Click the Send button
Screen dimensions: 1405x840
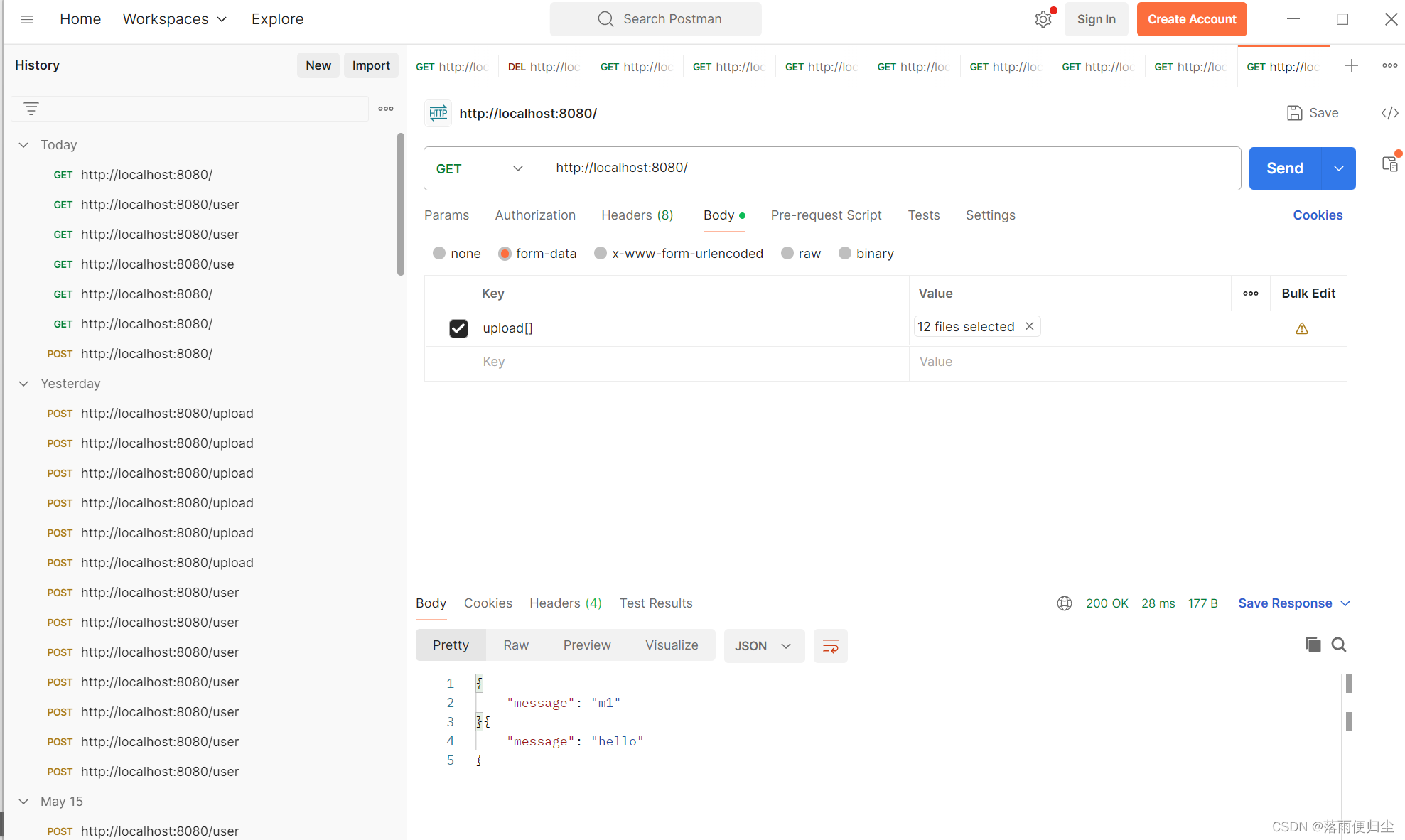pos(1285,168)
